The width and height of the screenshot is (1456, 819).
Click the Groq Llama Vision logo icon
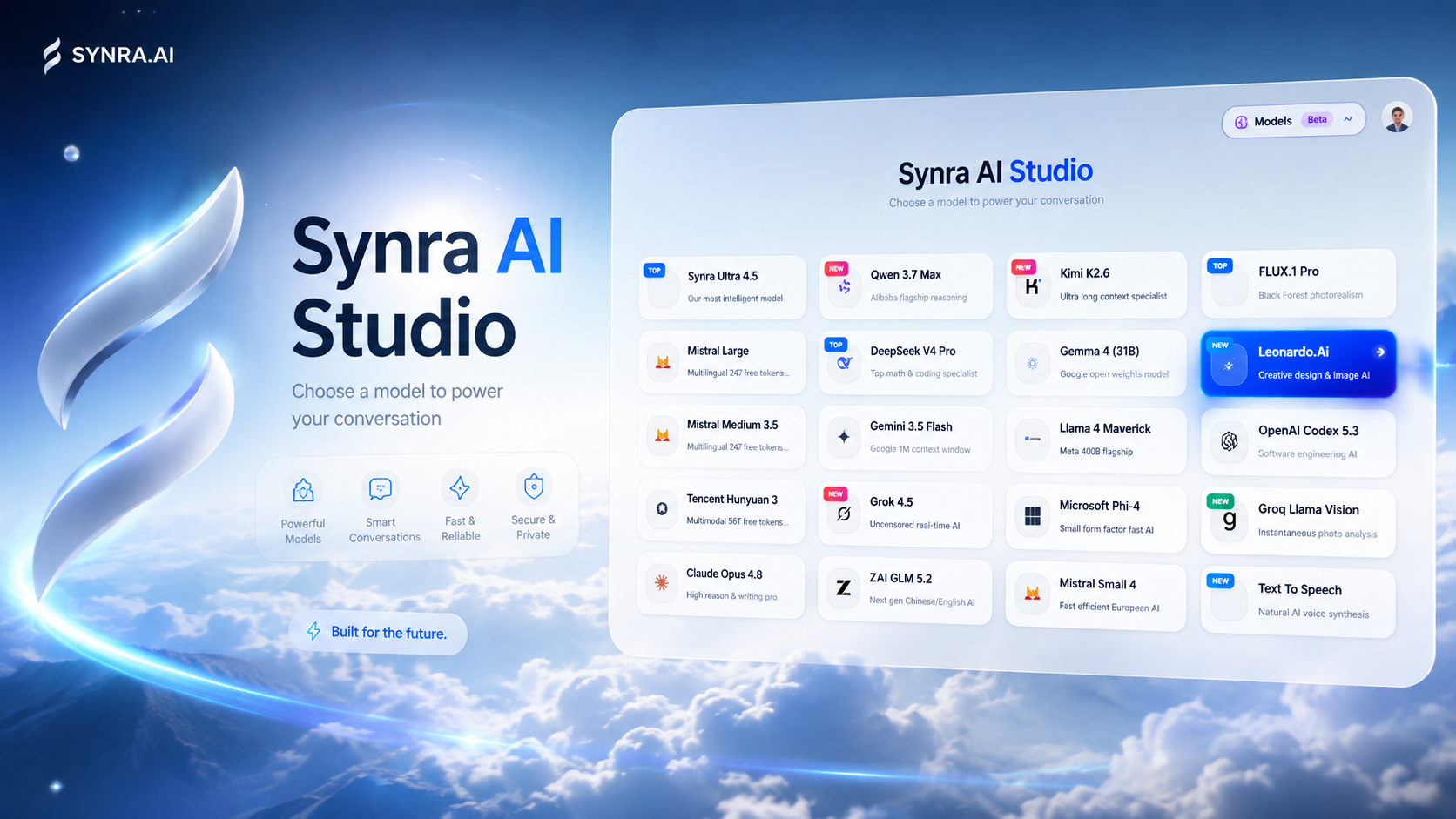1229,520
